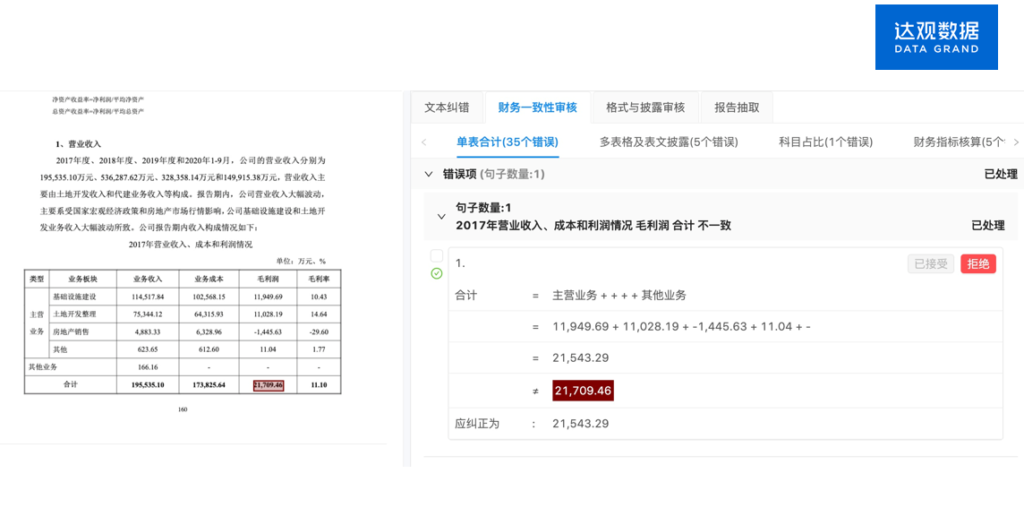Click the green check status icon
This screenshot has height=525, width=1024.
point(436,273)
